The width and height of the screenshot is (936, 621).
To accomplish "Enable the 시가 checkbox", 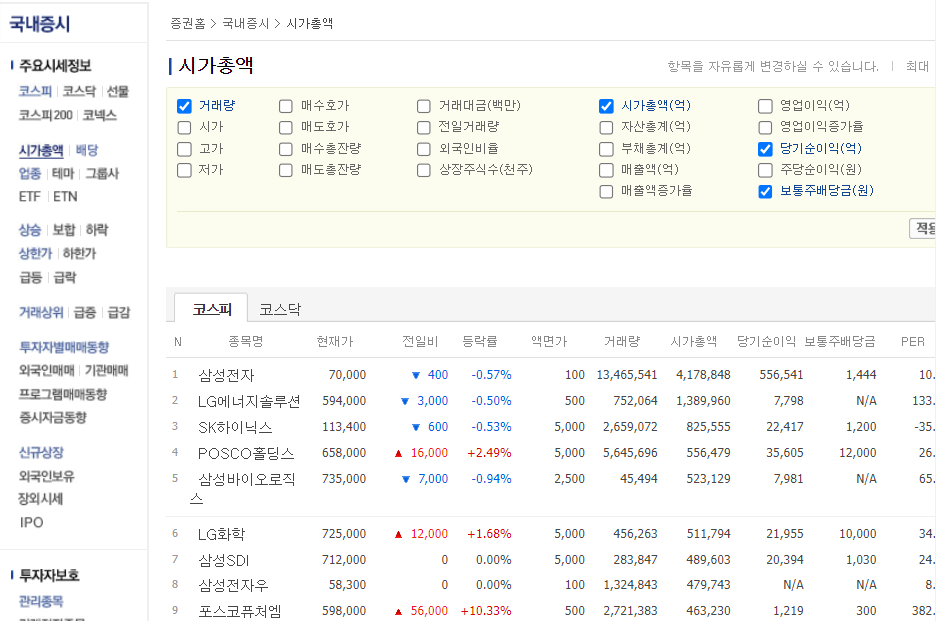I will [x=184, y=127].
